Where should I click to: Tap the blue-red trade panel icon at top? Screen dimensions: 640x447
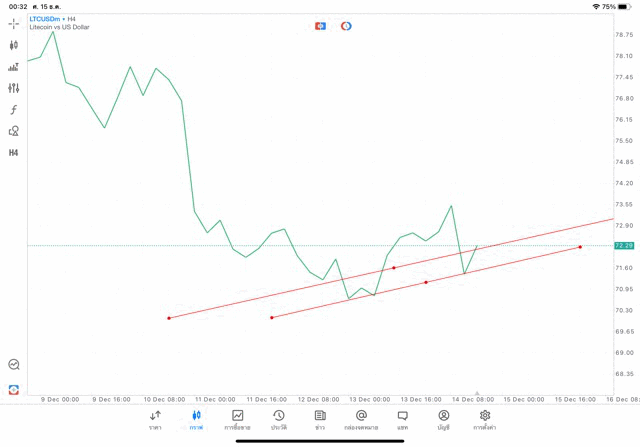tap(320, 26)
